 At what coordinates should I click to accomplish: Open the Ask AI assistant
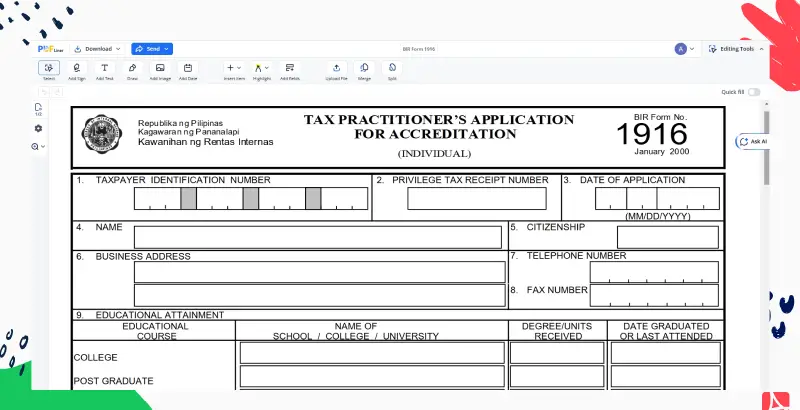pyautogui.click(x=754, y=141)
